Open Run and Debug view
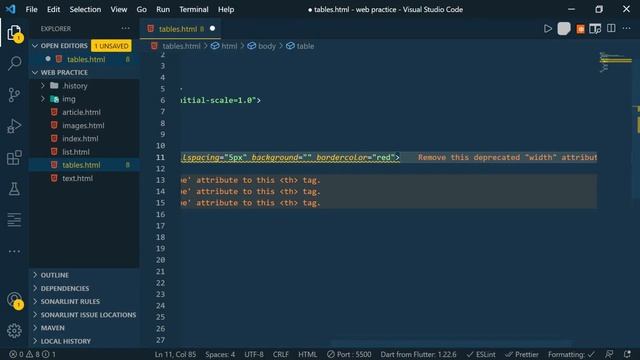Viewport: 640px width, 360px height. coord(14,126)
